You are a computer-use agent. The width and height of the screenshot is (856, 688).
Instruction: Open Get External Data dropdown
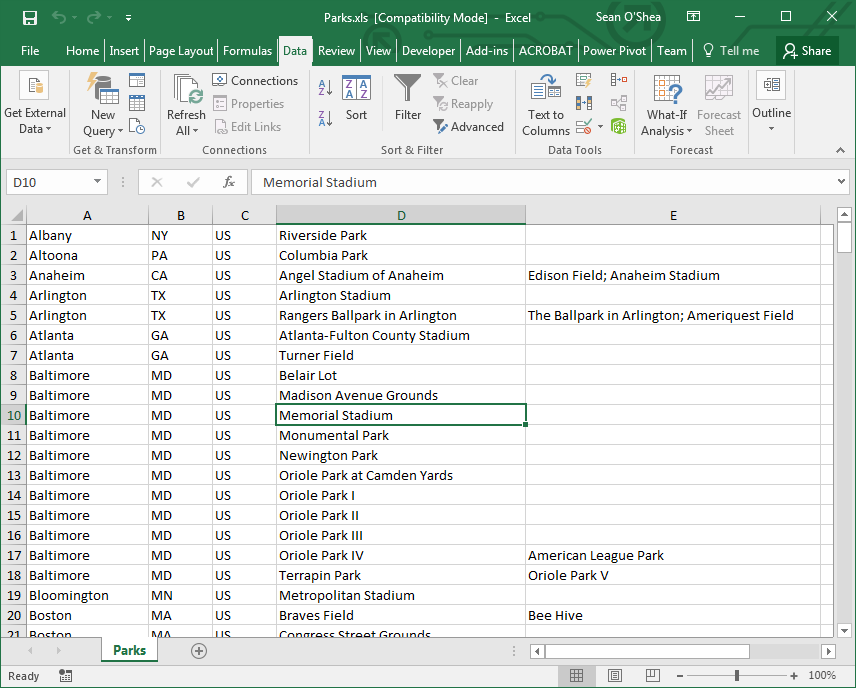[35, 104]
